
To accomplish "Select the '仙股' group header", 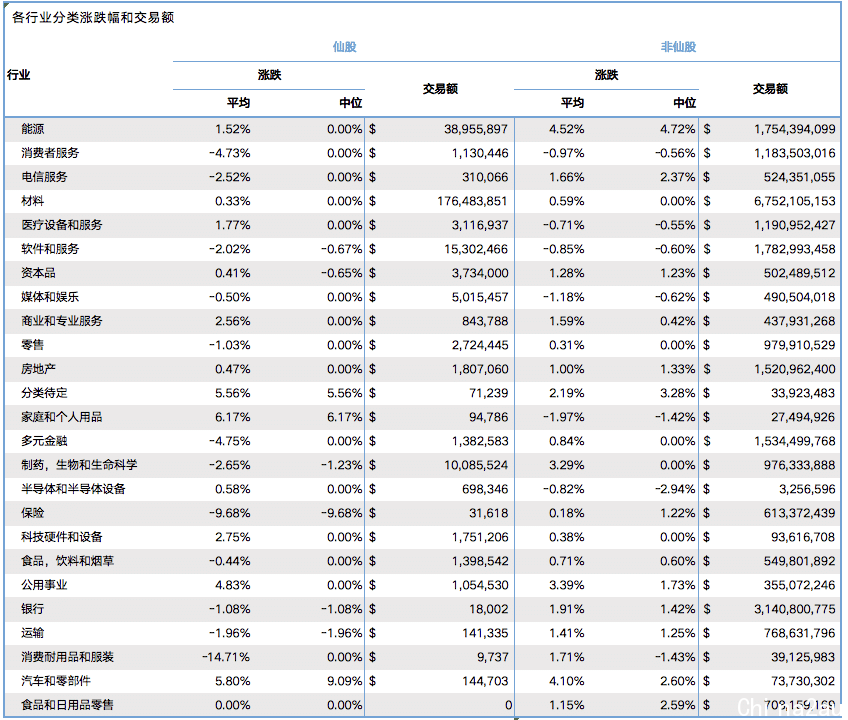I will pyautogui.click(x=344, y=47).
